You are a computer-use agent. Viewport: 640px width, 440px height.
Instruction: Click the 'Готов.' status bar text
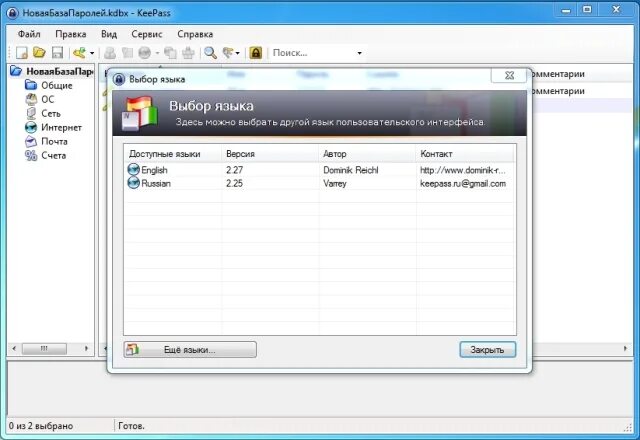click(131, 426)
